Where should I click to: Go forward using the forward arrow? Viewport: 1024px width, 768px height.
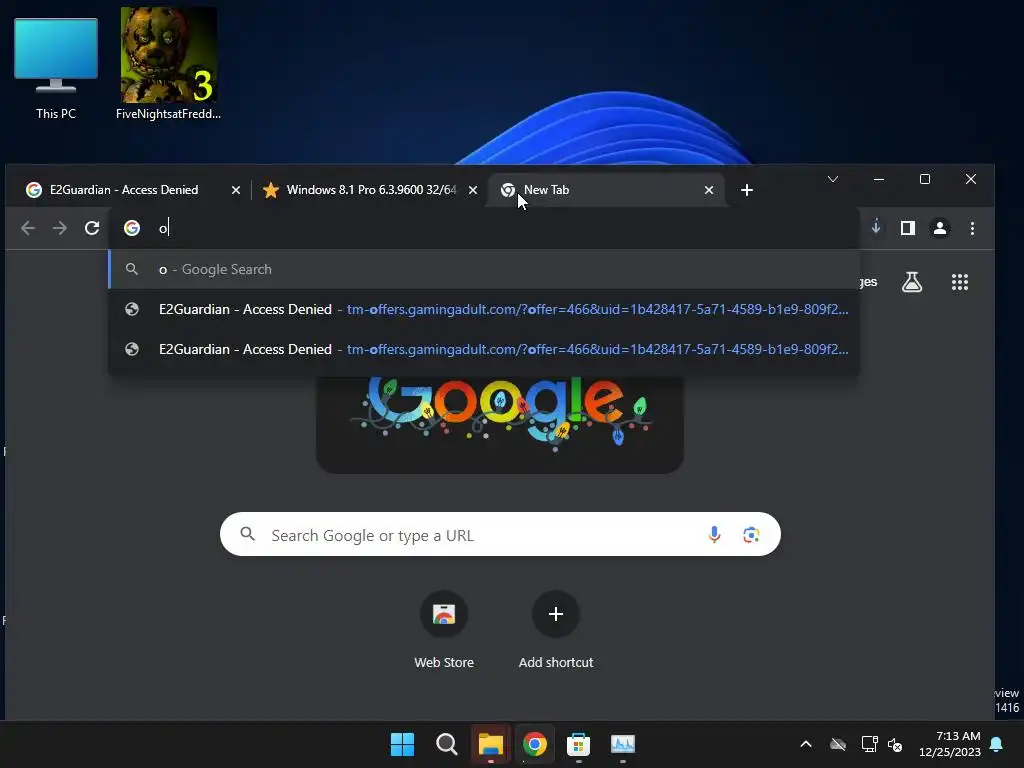(x=59, y=228)
